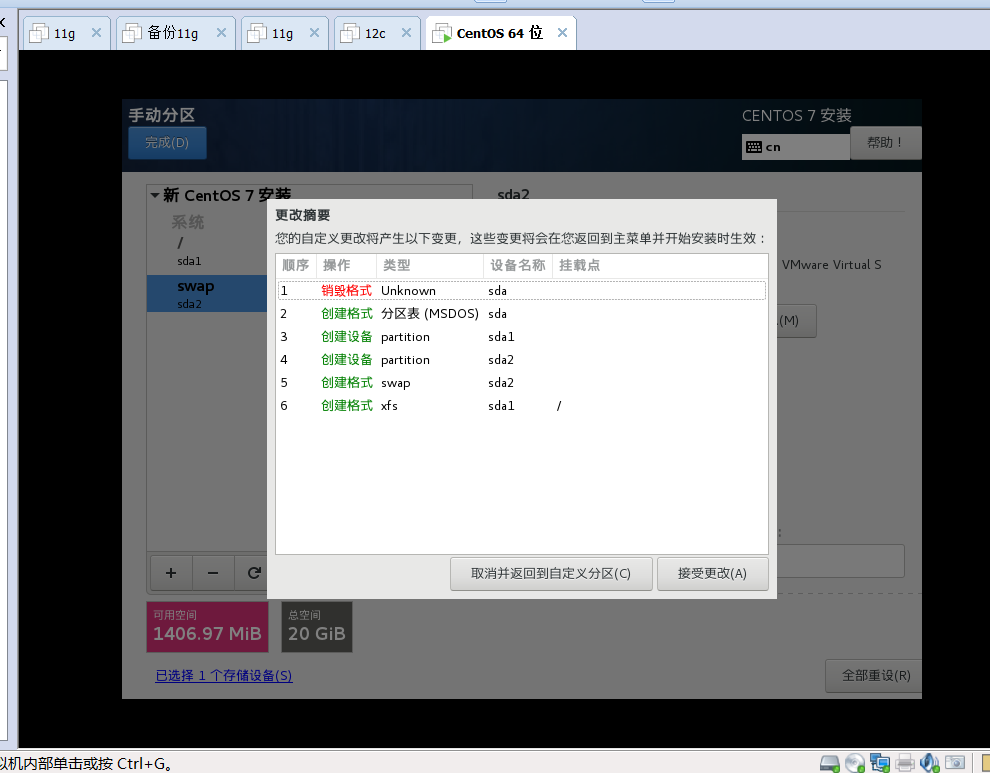Select row 5 创建格式 swap

(522, 383)
